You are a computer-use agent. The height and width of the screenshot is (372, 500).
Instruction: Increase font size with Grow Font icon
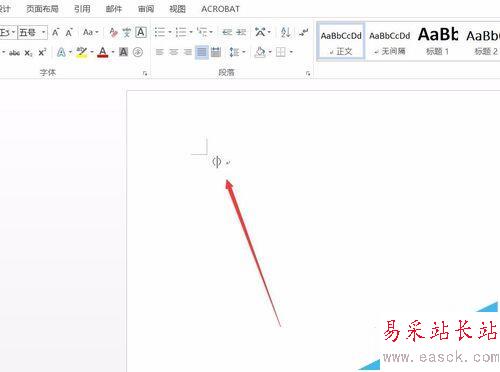[x=55, y=32]
